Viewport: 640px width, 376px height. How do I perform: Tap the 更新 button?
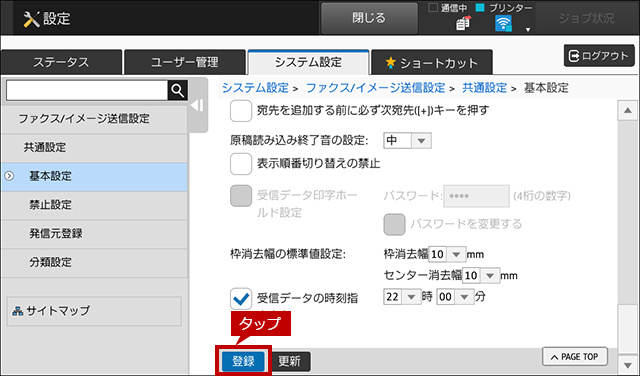click(x=290, y=361)
